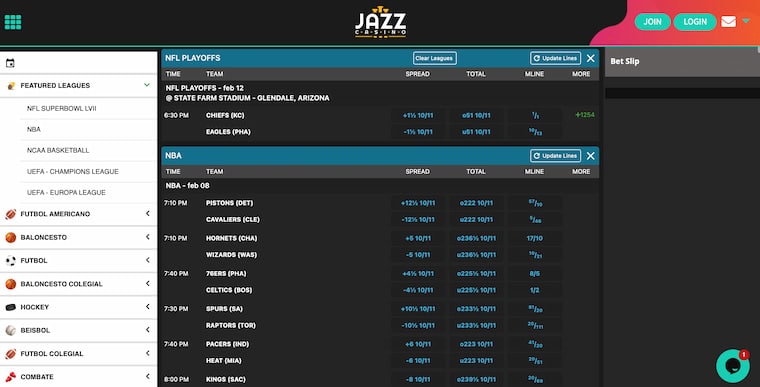Pick Chiefs game total o51 10/11
Image resolution: width=760 pixels, height=387 pixels.
tap(476, 115)
